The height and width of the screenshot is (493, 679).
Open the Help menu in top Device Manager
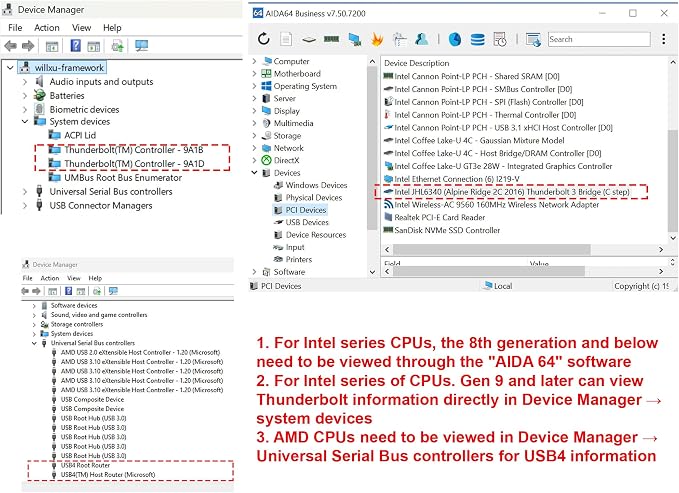pos(112,28)
